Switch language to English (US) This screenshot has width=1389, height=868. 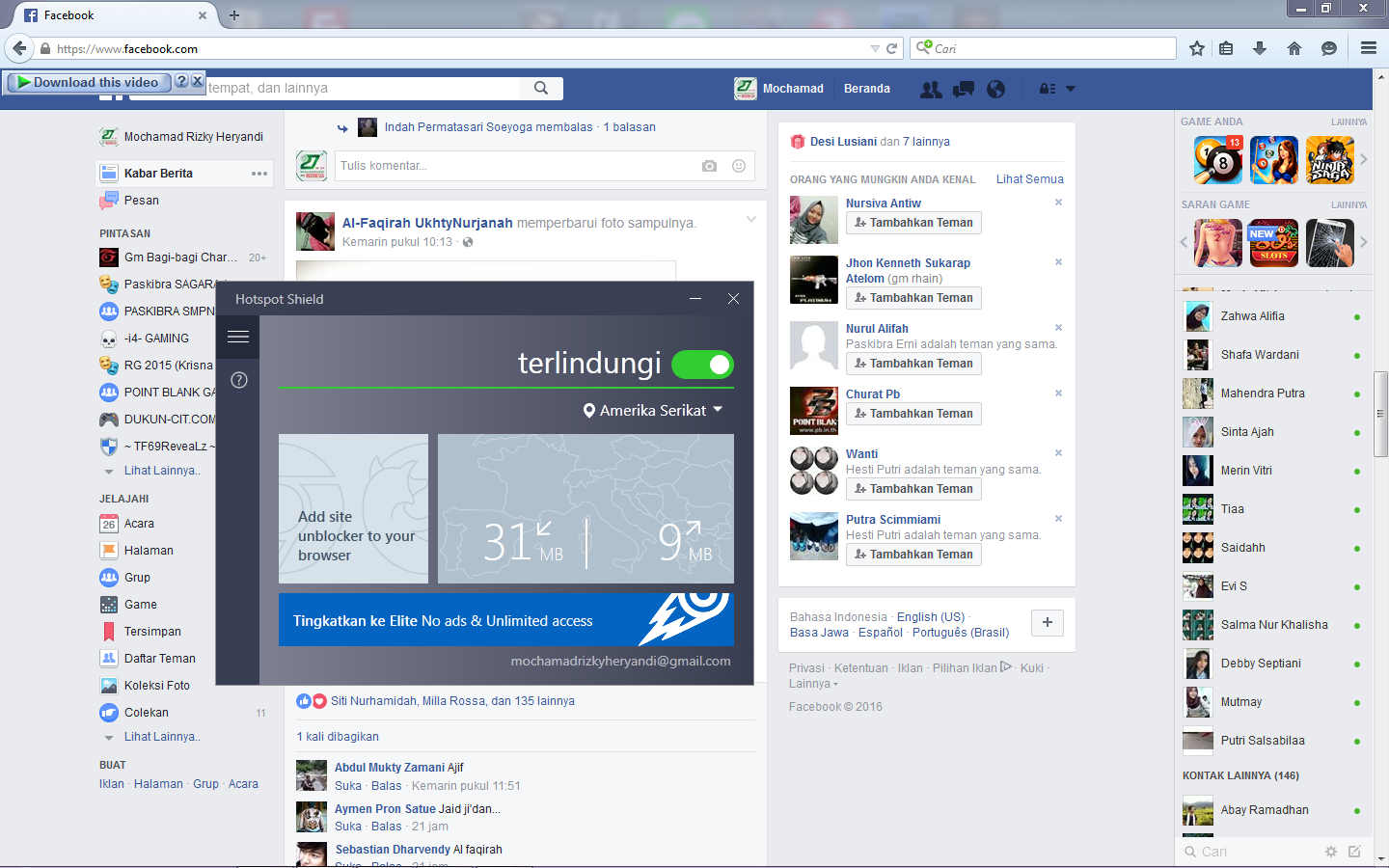(x=931, y=617)
